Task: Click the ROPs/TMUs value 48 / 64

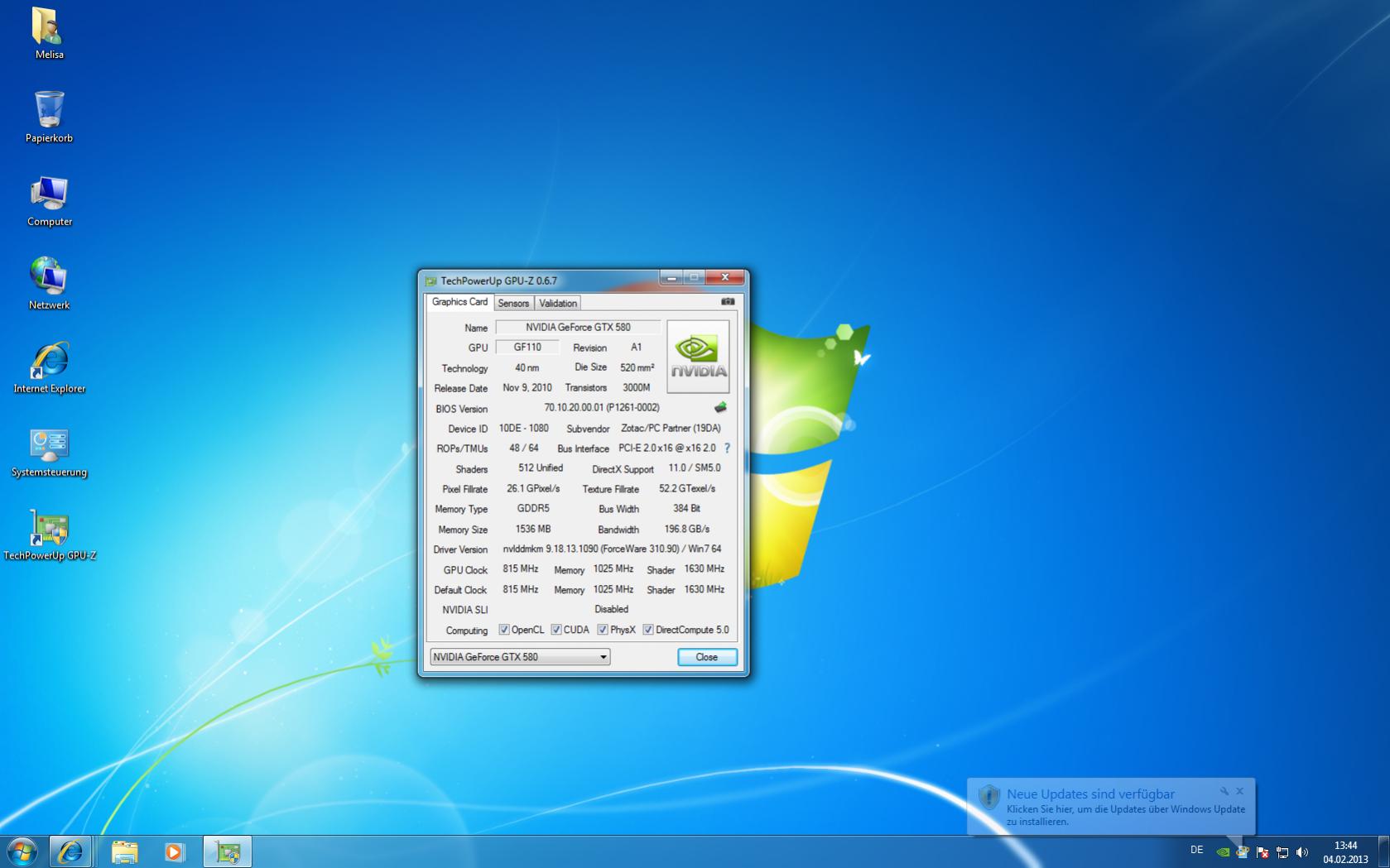Action: click(524, 448)
